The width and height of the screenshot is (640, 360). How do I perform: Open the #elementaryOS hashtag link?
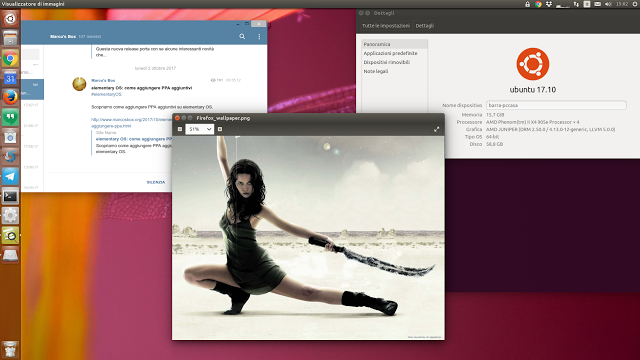pos(106,94)
